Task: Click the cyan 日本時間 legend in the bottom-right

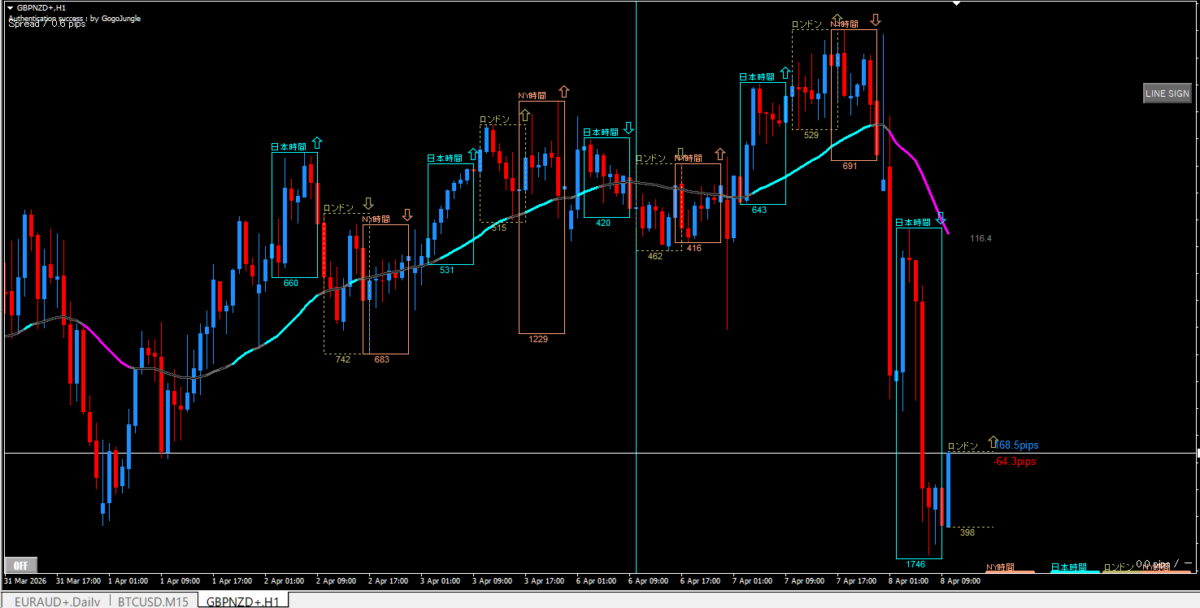Action: (x=1069, y=567)
